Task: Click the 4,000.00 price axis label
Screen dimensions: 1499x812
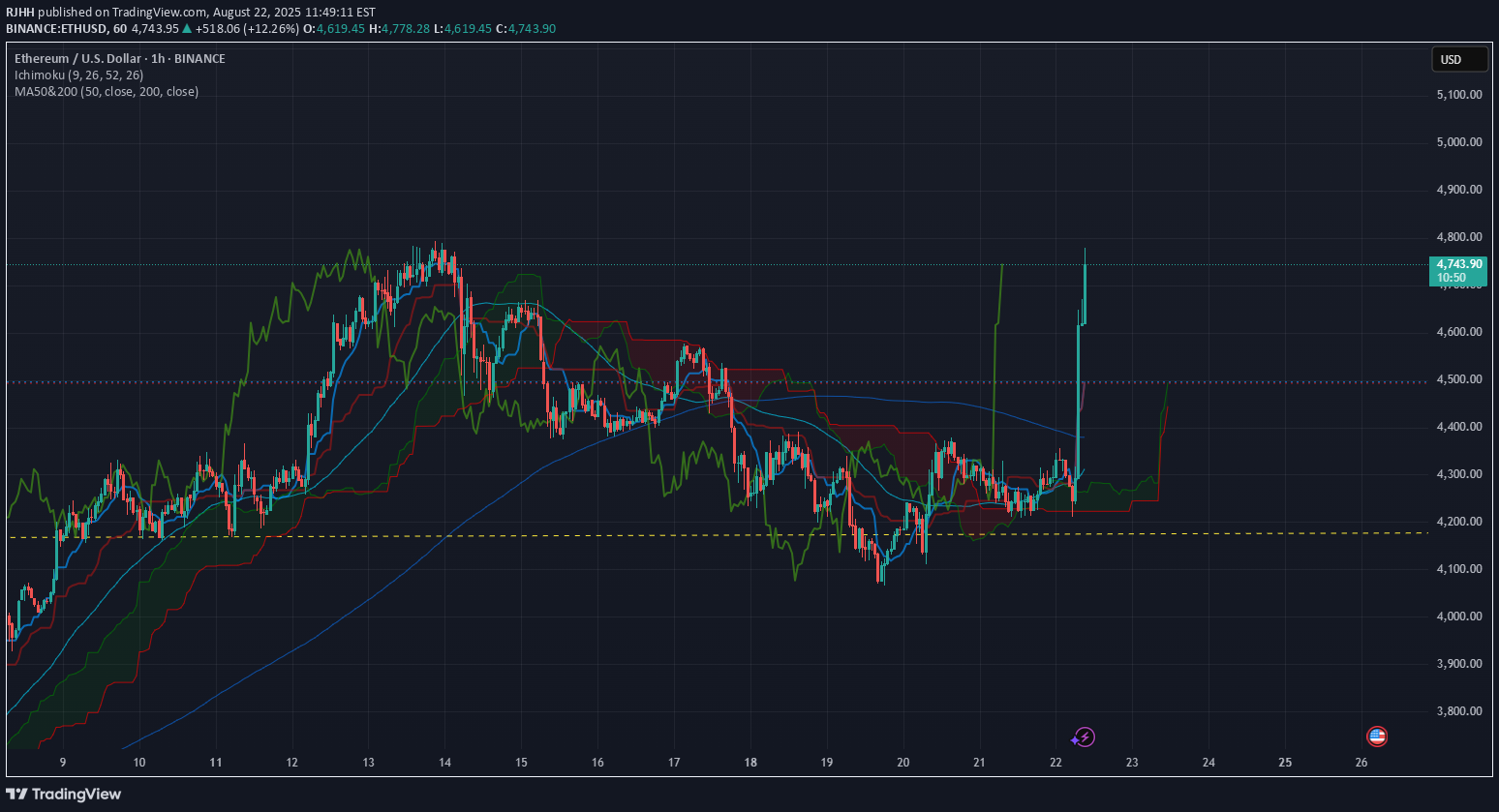Action: coord(1459,617)
